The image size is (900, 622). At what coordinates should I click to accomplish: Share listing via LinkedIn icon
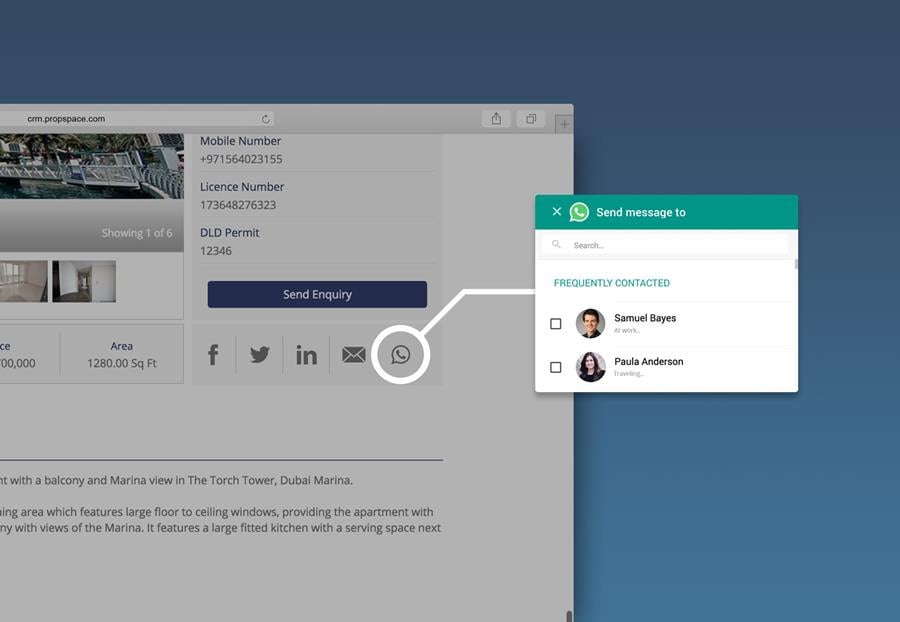(307, 355)
